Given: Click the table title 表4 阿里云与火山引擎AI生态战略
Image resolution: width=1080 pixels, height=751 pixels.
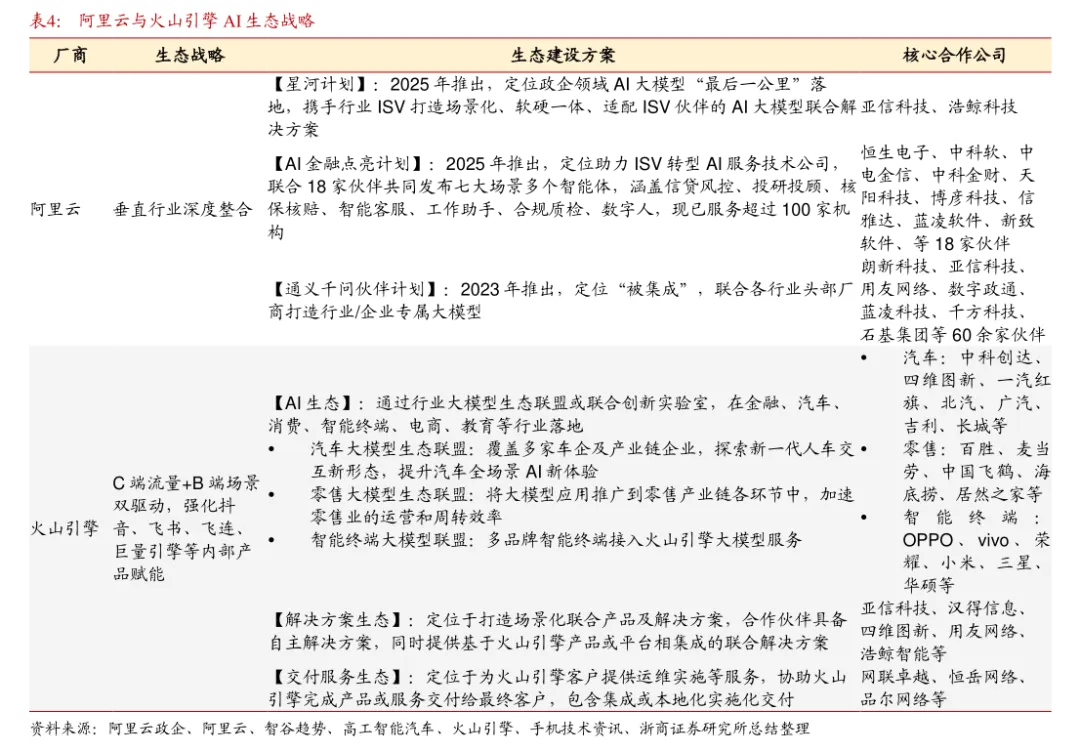Looking at the screenshot, I should (x=172, y=20).
